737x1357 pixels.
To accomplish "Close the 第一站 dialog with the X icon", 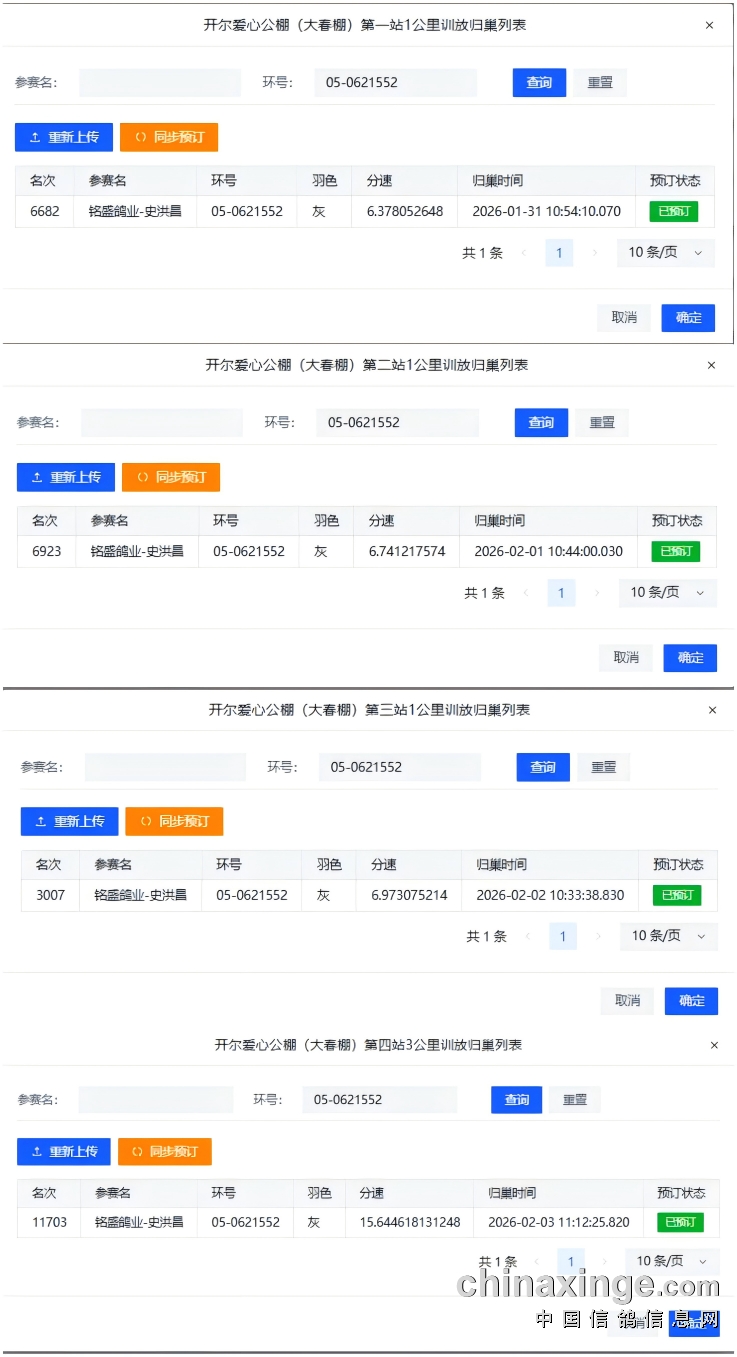I will [x=709, y=26].
